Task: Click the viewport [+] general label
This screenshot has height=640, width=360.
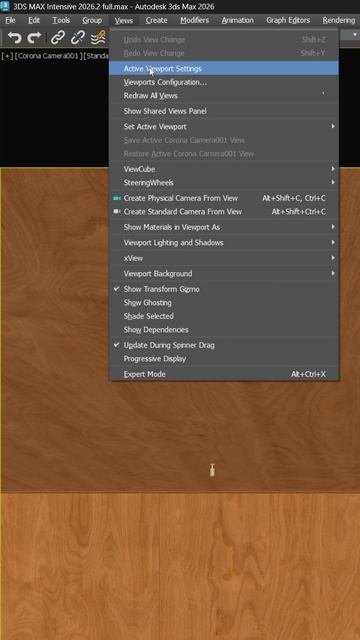Action: 7,56
